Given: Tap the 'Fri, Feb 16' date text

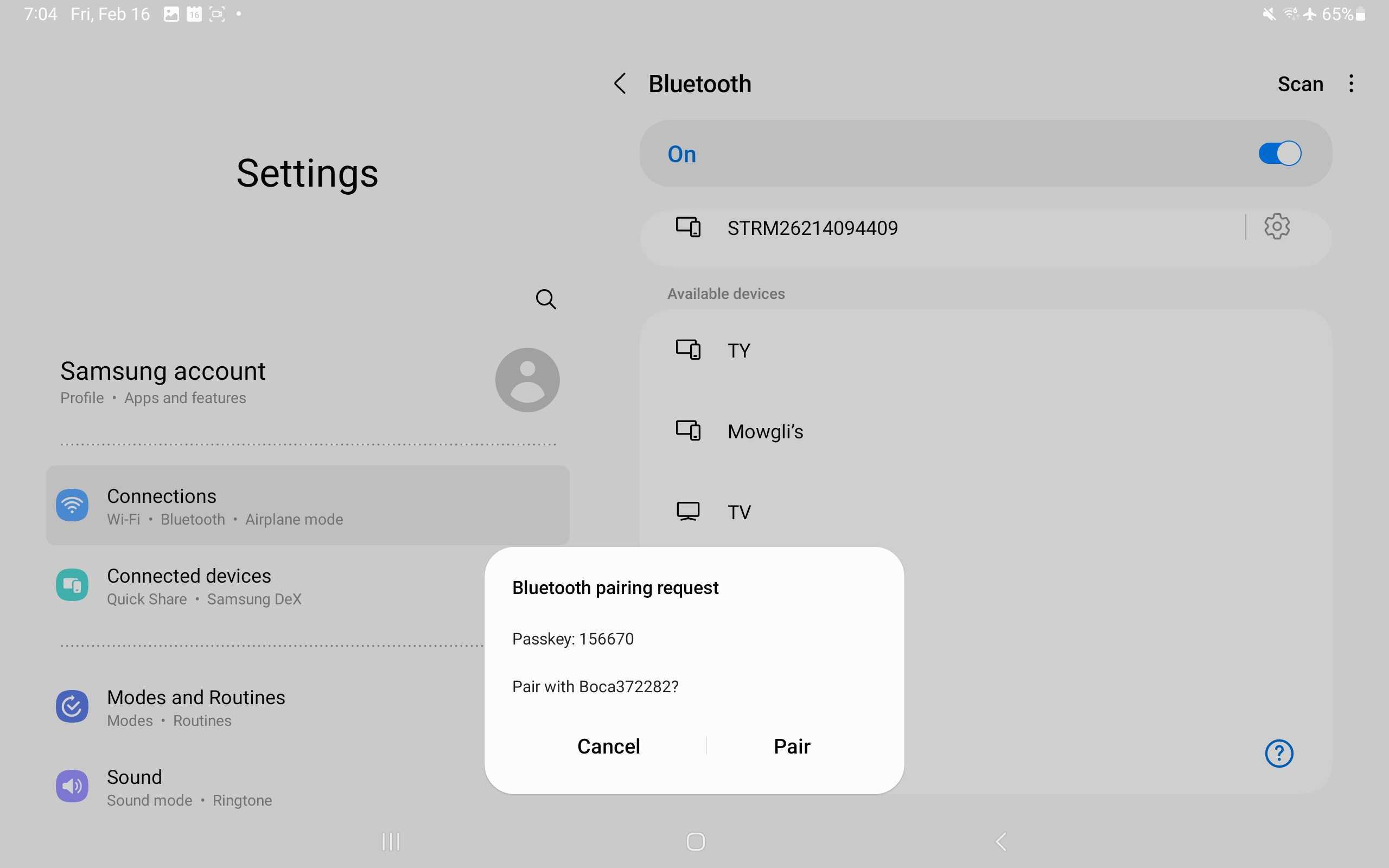Looking at the screenshot, I should [x=110, y=14].
